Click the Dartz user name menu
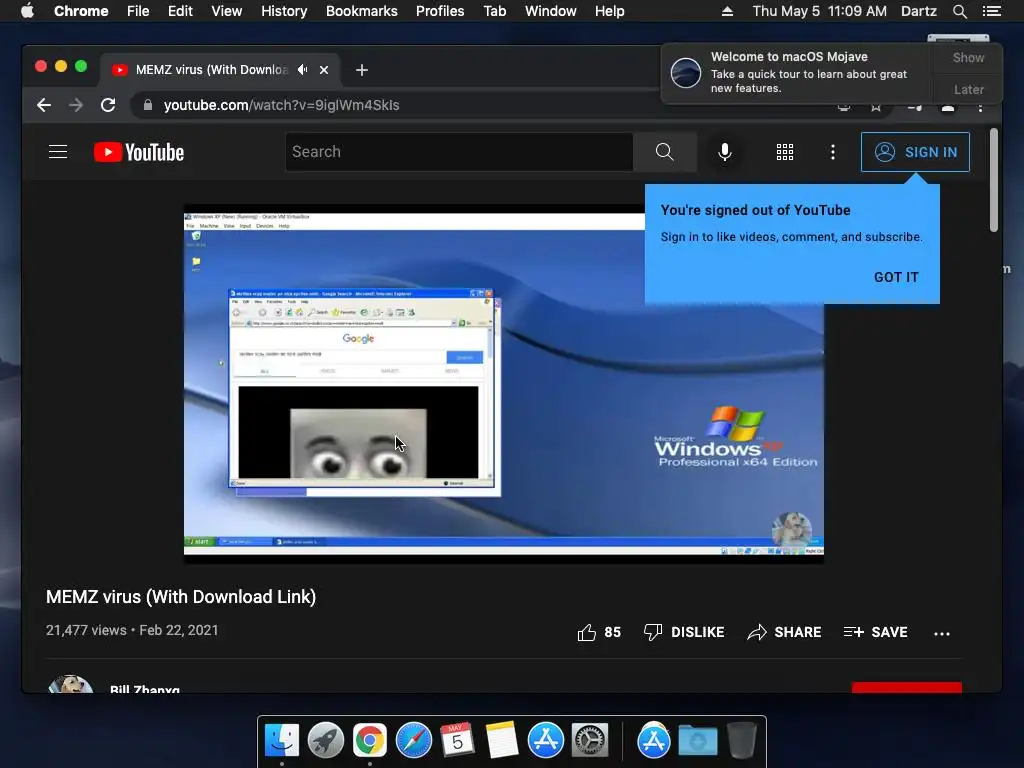 pyautogui.click(x=918, y=11)
